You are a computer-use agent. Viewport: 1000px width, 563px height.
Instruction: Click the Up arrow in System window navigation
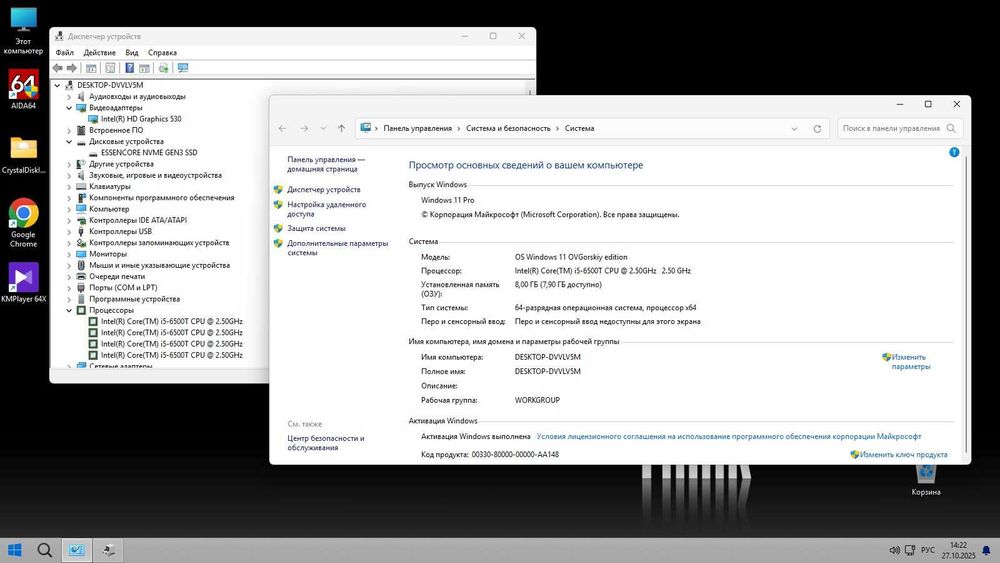pyautogui.click(x=341, y=128)
